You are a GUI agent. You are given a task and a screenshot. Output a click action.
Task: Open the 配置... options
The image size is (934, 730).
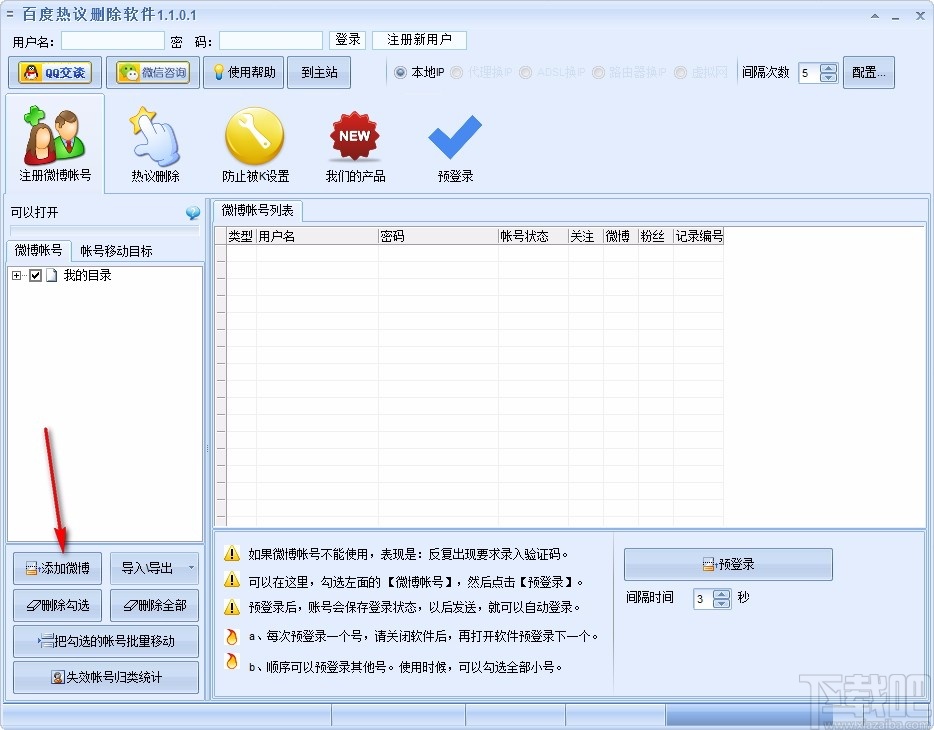[x=868, y=72]
